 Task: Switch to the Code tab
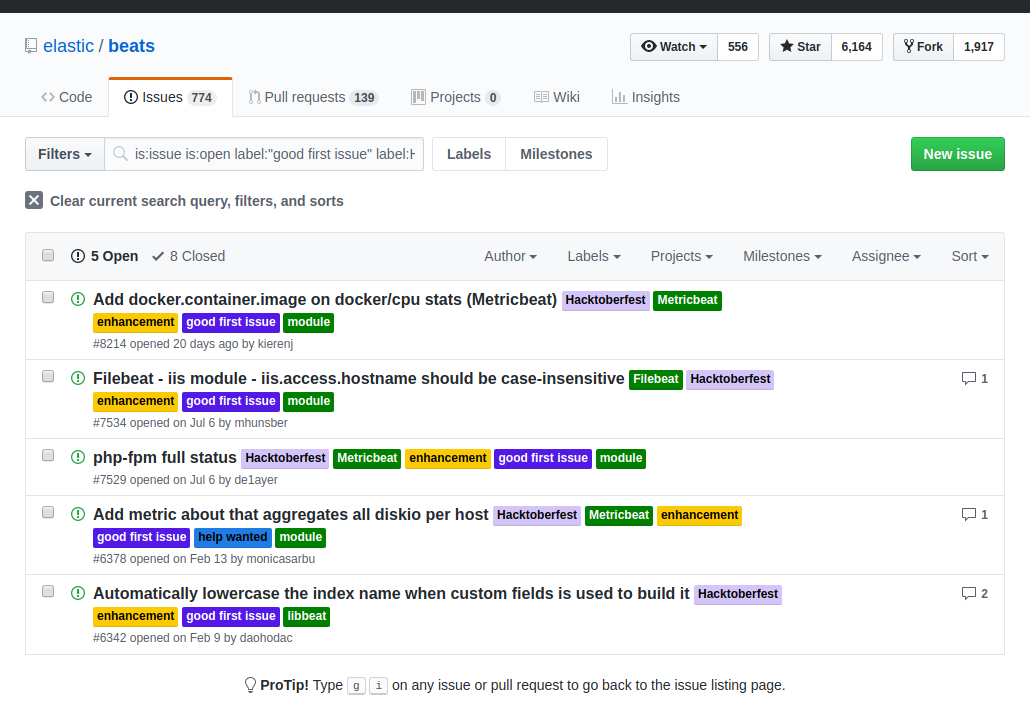tap(66, 97)
